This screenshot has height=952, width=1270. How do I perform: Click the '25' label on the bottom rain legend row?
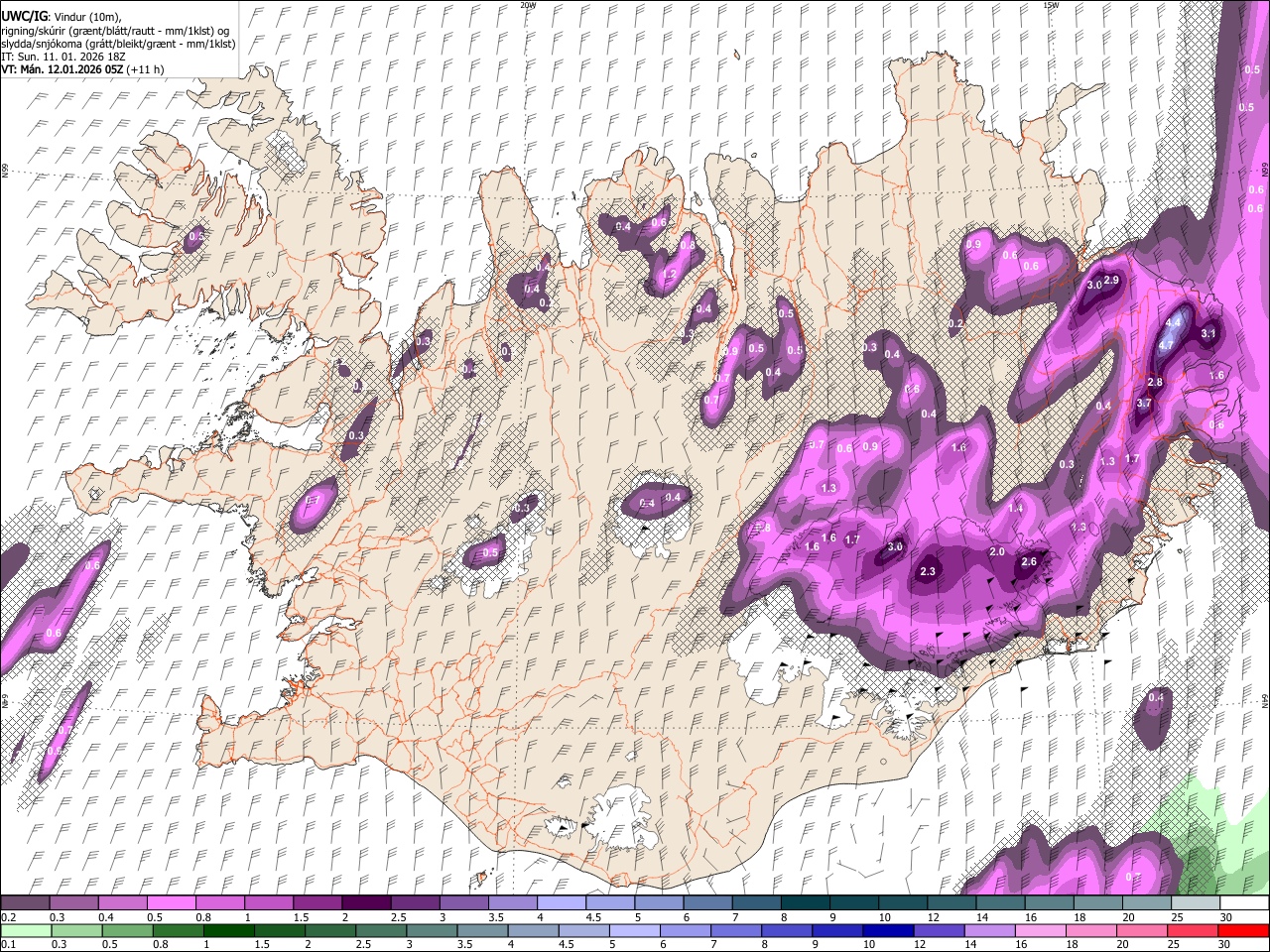tap(1174, 945)
